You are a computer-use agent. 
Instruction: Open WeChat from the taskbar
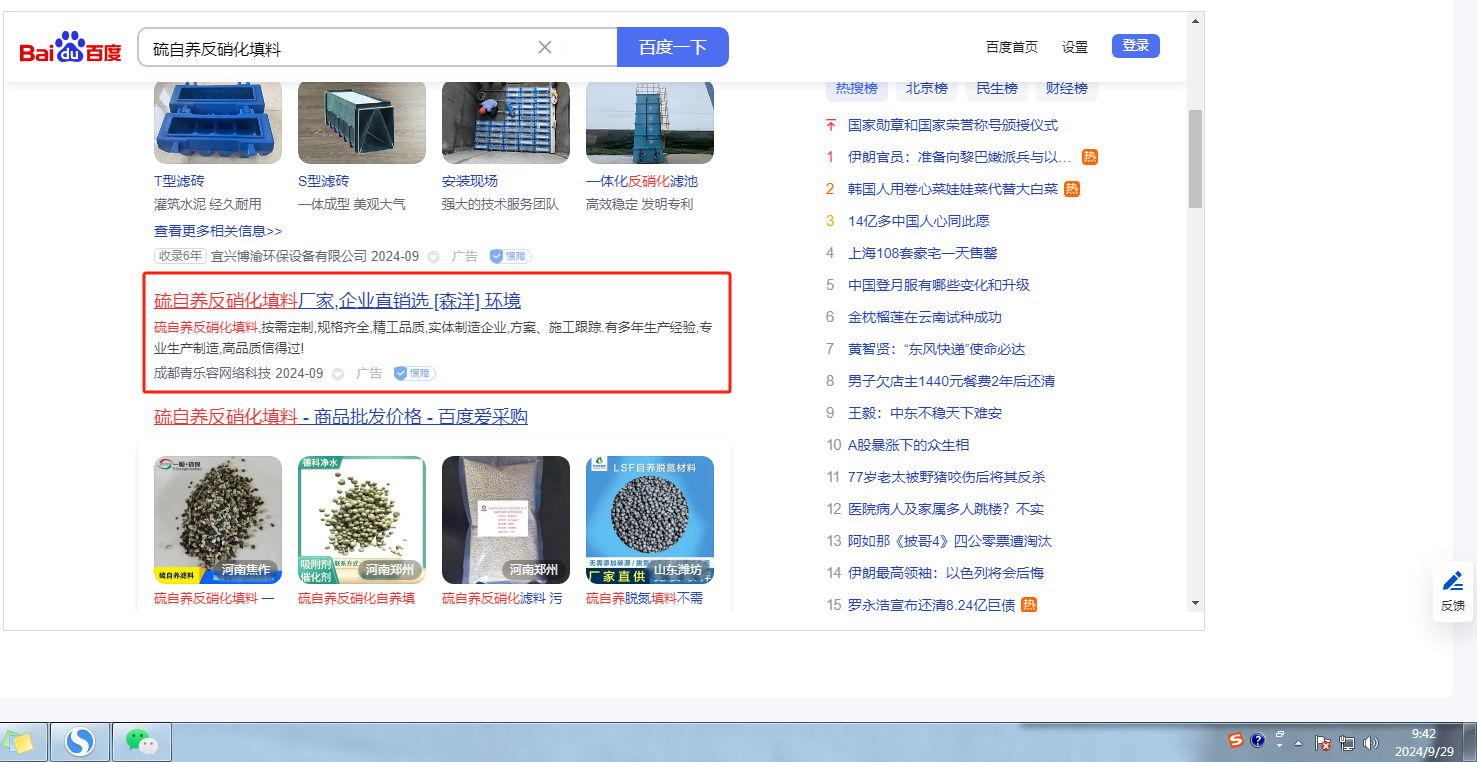coord(141,741)
